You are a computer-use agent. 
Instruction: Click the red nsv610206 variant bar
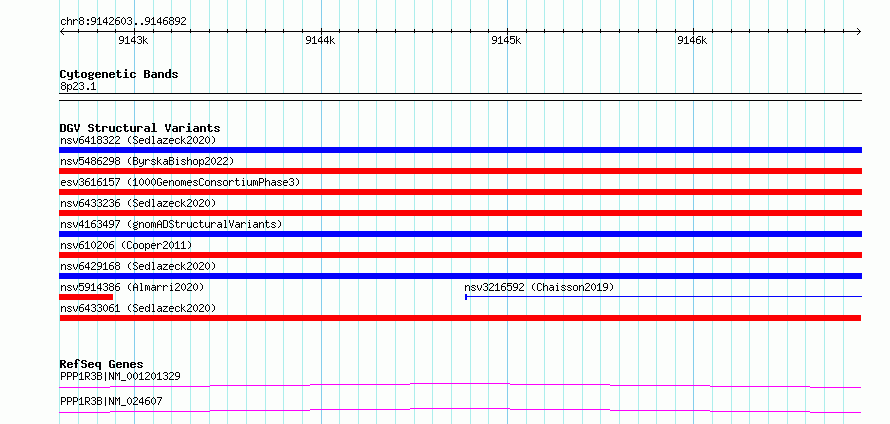pyautogui.click(x=461, y=255)
